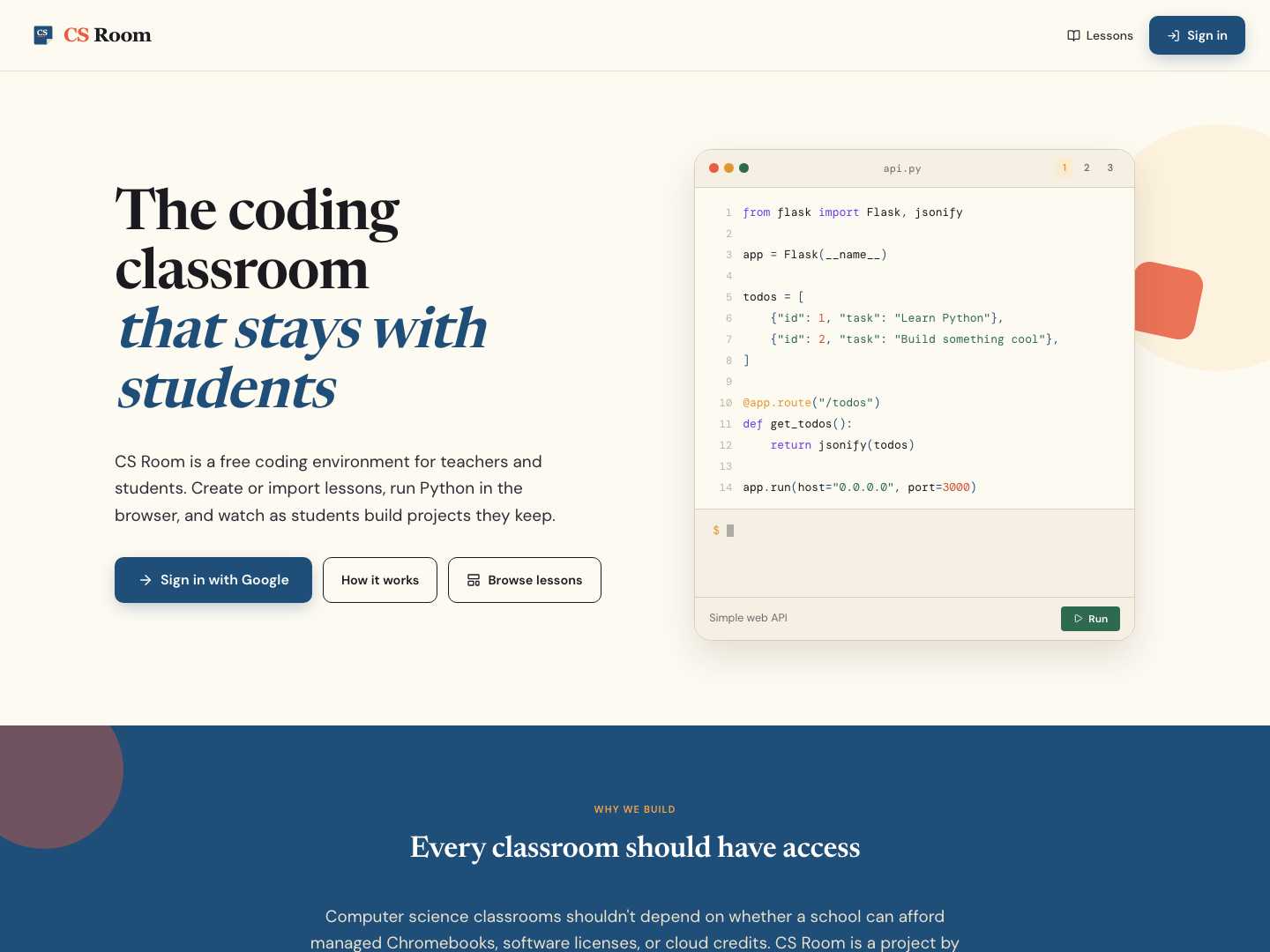This screenshot has height=952, width=1270.
Task: Switch to code example tab 2
Action: coord(1087,167)
